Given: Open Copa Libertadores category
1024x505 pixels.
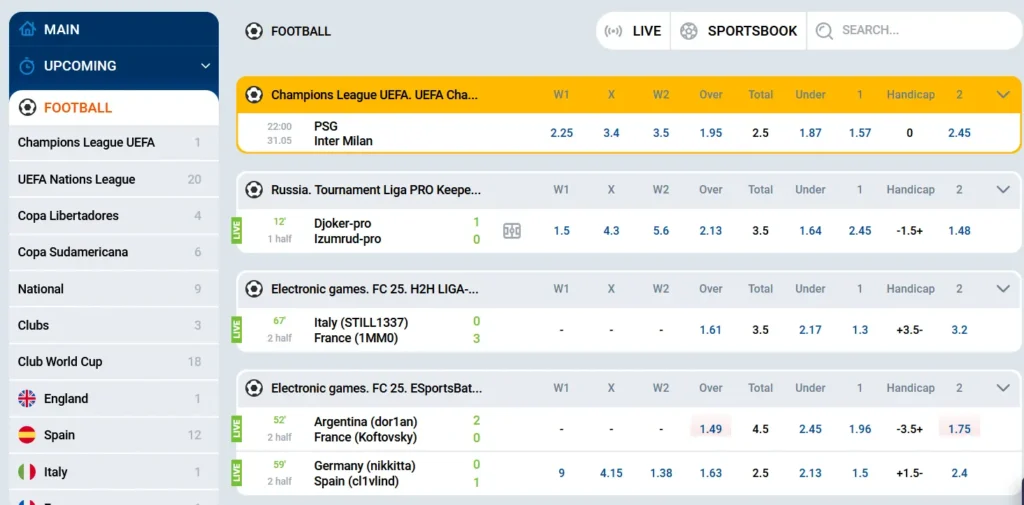Looking at the screenshot, I should click(68, 216).
